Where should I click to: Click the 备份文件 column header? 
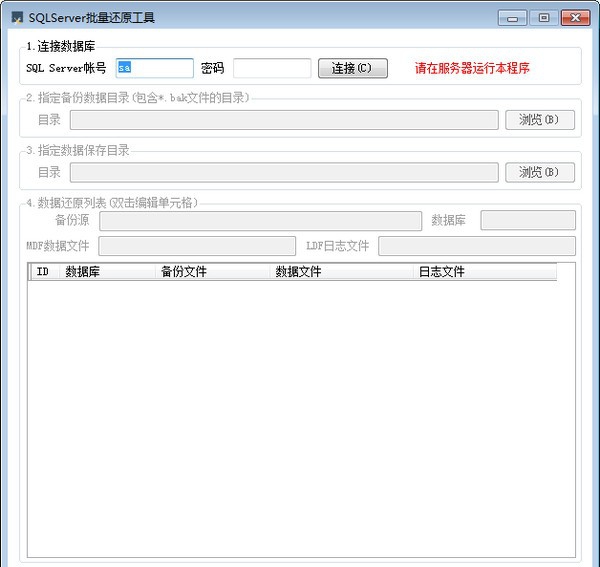click(212, 272)
